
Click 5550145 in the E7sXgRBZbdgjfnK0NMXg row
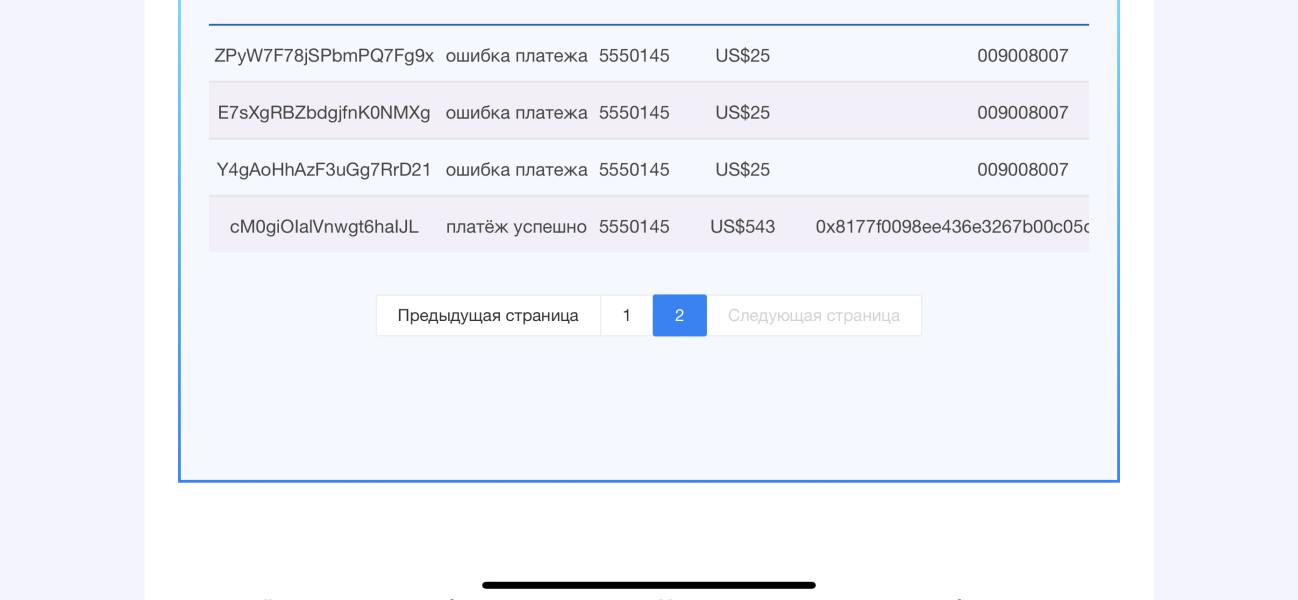click(634, 113)
